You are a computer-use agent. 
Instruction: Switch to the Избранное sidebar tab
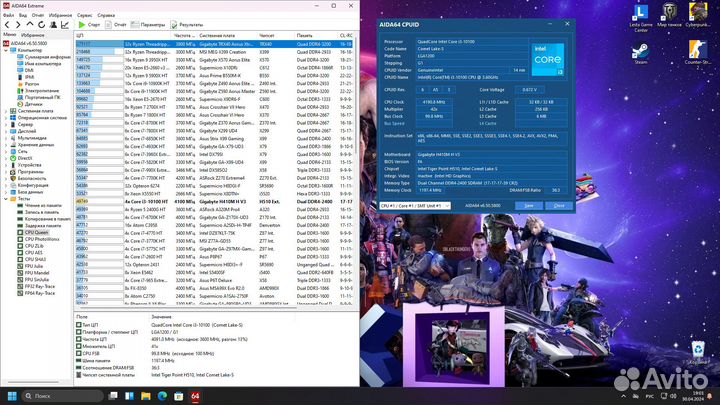click(33, 35)
